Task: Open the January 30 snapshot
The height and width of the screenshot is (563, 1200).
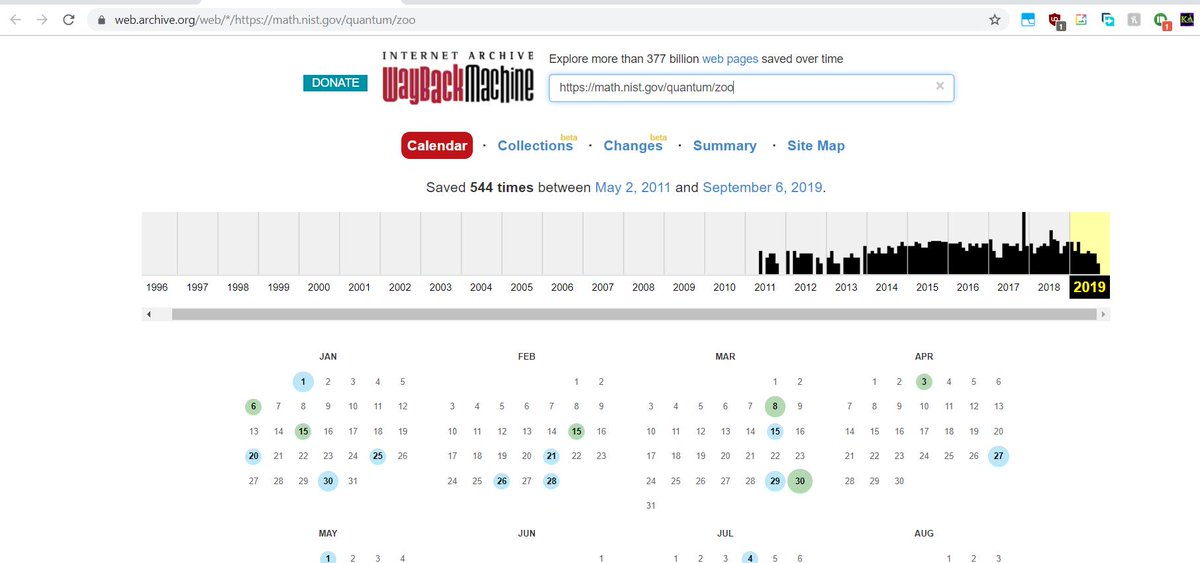Action: pyautogui.click(x=328, y=481)
